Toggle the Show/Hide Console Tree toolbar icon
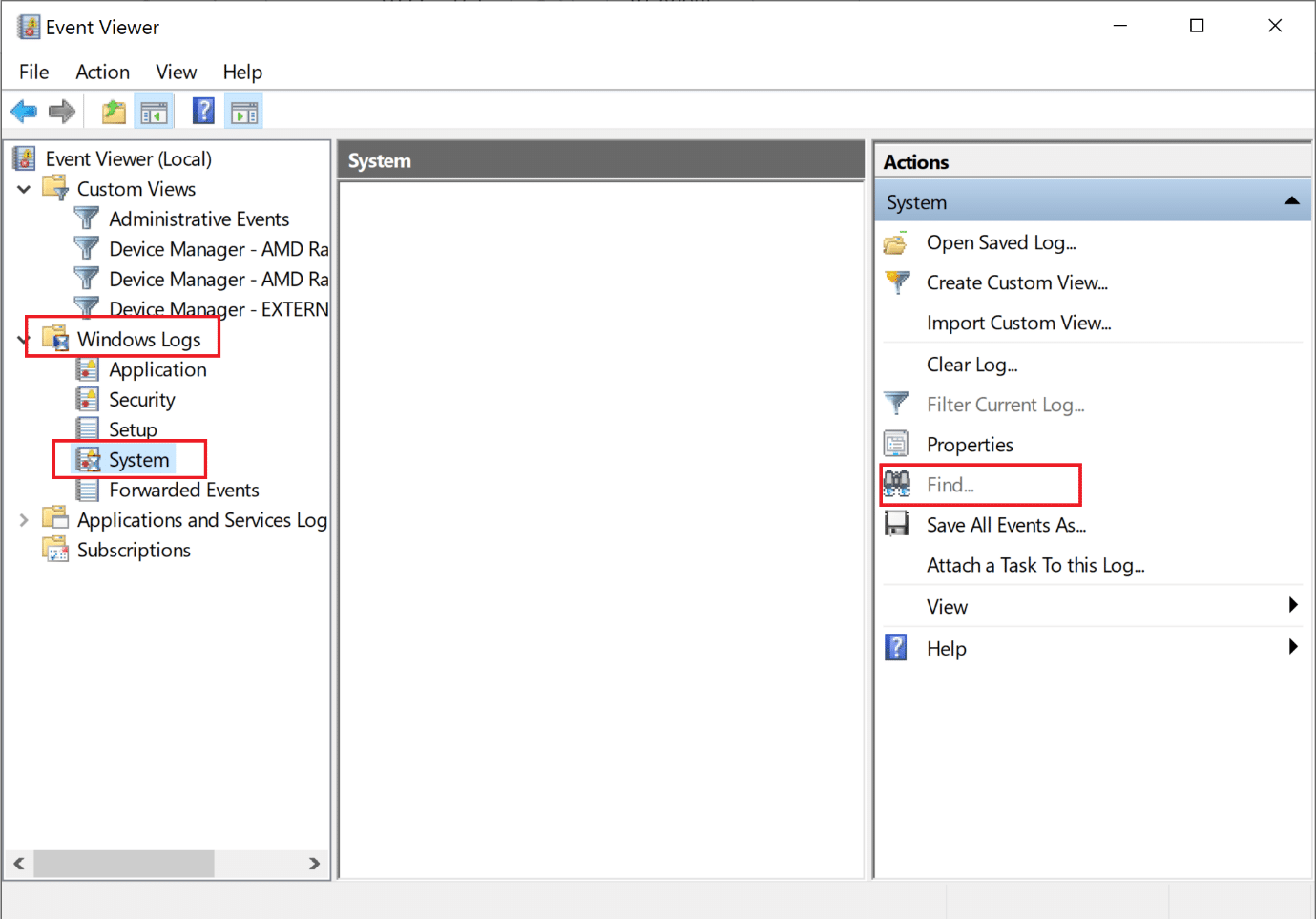The image size is (1316, 919). coord(154,113)
